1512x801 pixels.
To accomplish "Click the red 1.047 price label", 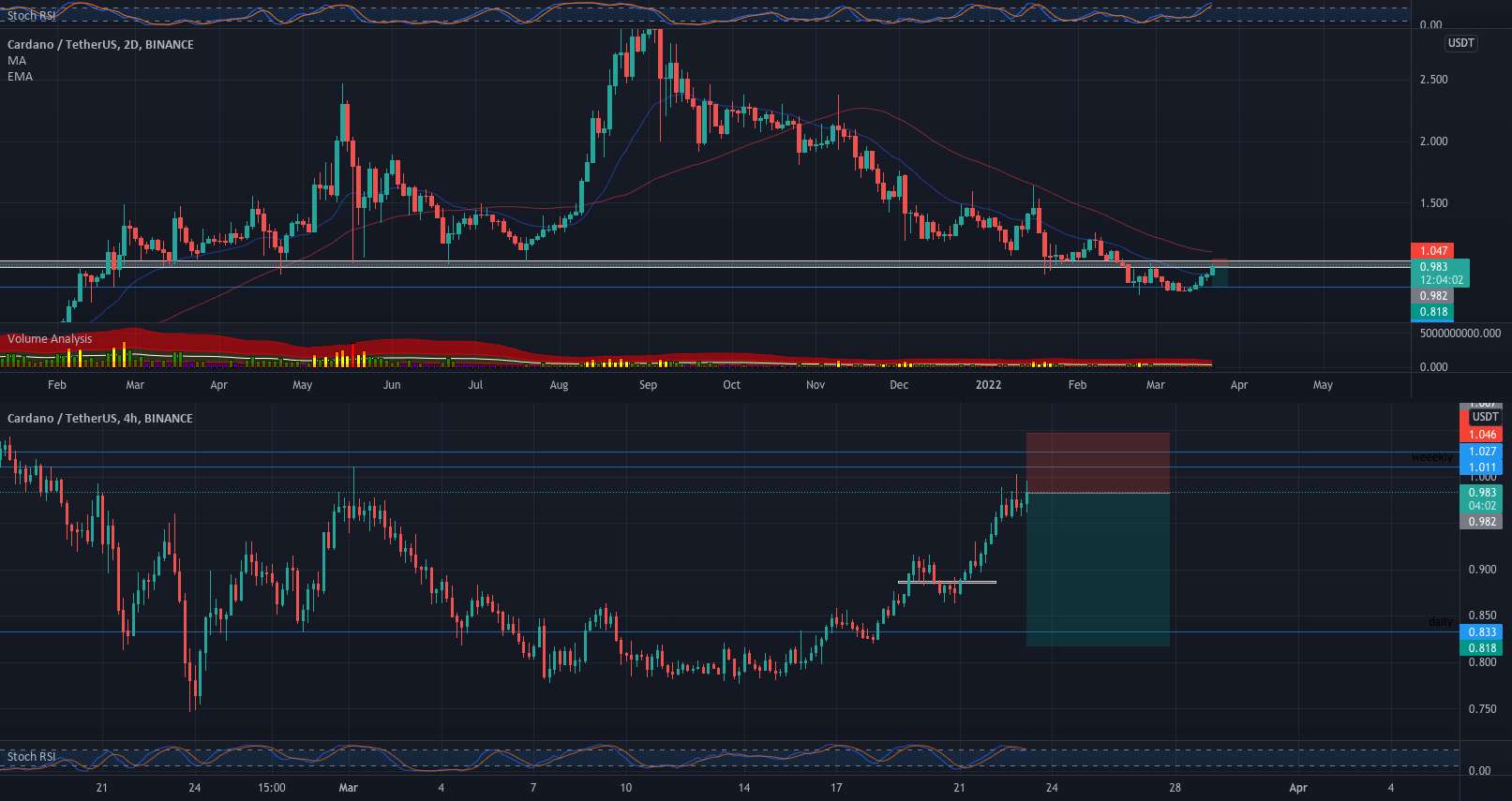I will click(1432, 250).
